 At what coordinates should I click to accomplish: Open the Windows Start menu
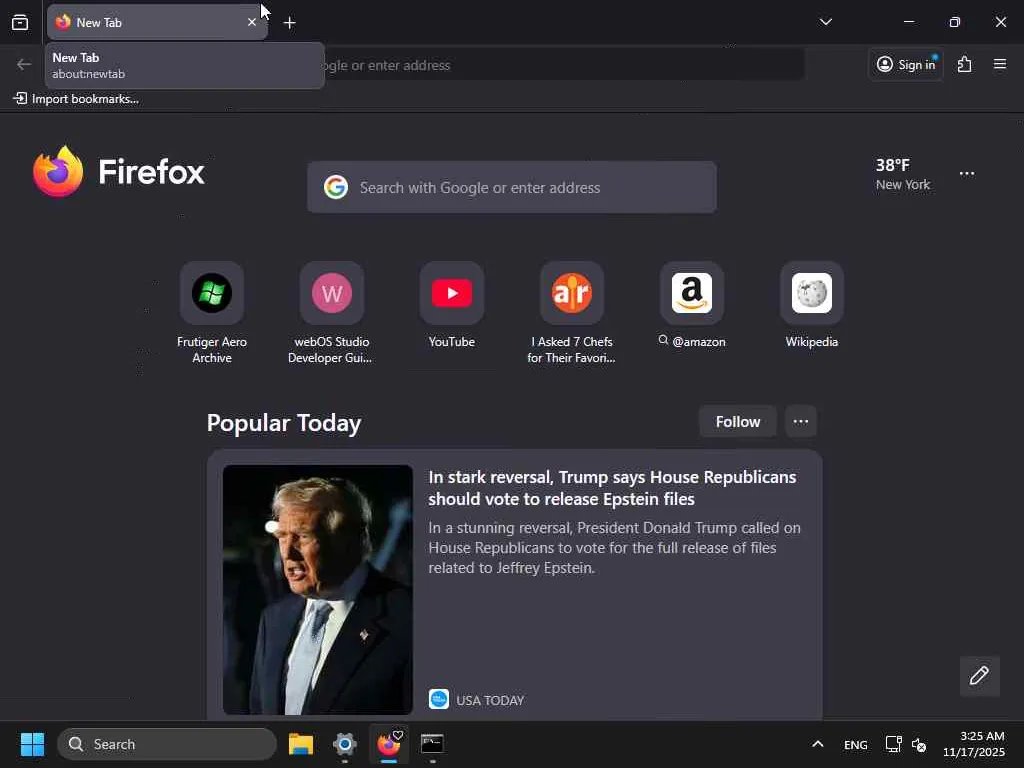tap(32, 744)
